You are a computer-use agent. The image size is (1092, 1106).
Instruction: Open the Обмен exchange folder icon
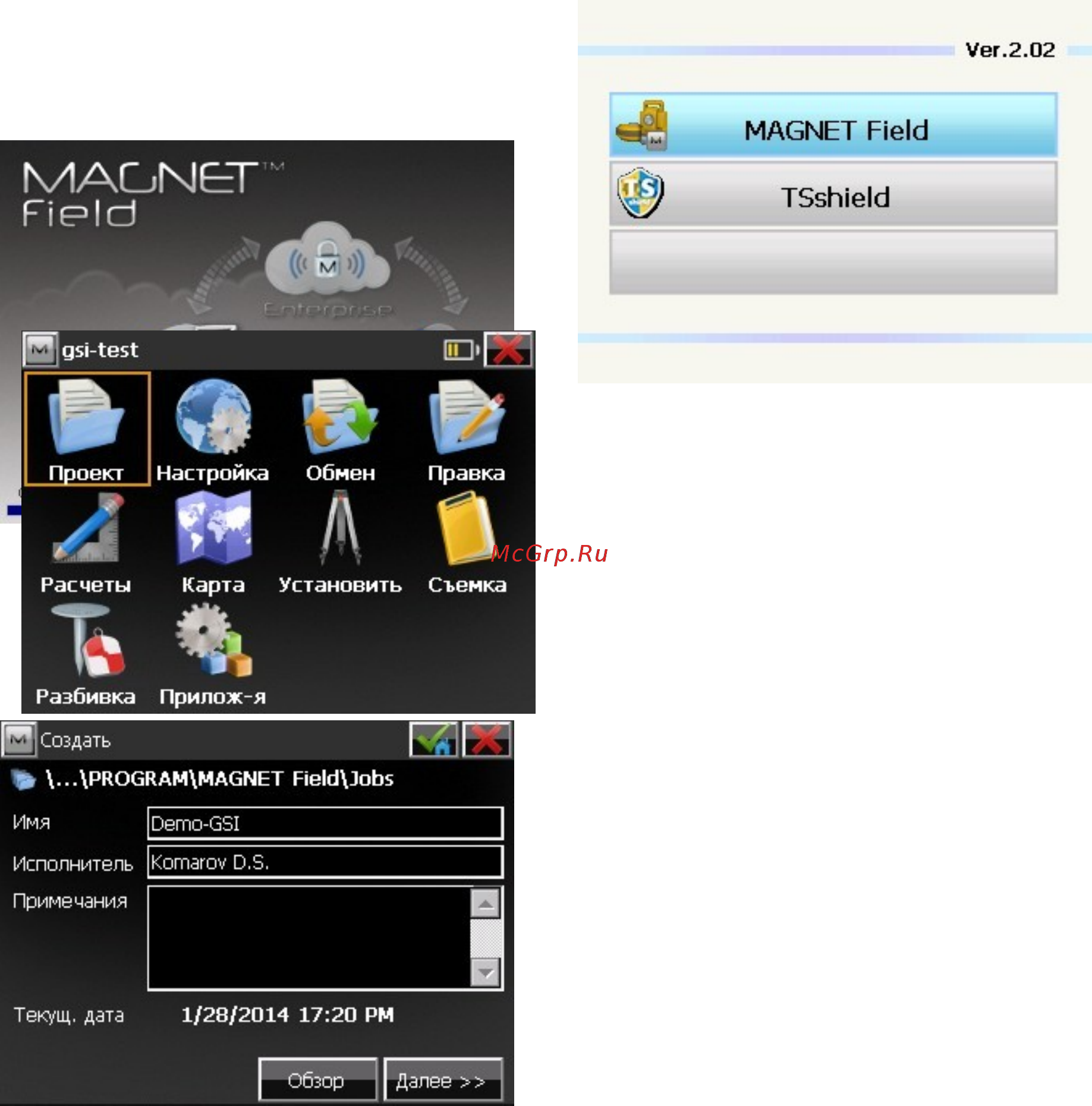pos(340,429)
